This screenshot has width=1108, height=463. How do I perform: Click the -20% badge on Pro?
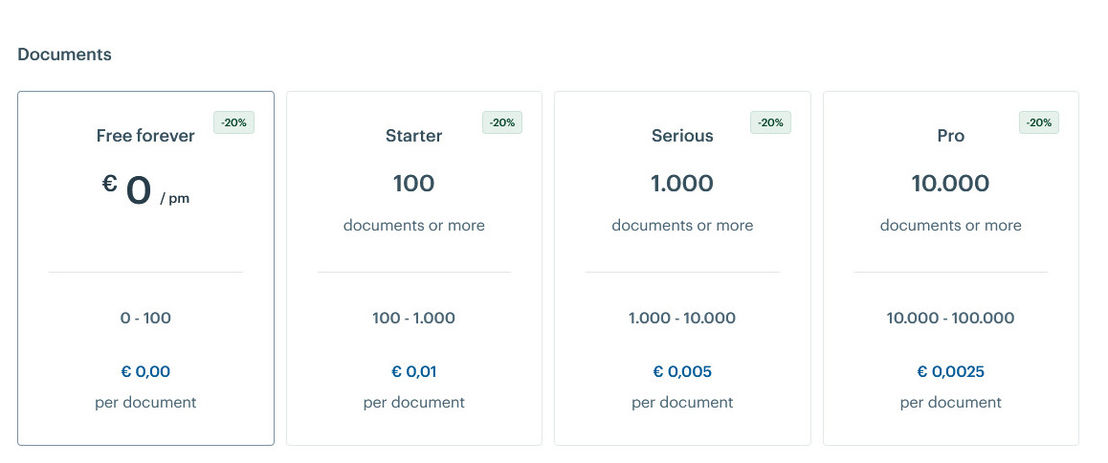click(1039, 122)
